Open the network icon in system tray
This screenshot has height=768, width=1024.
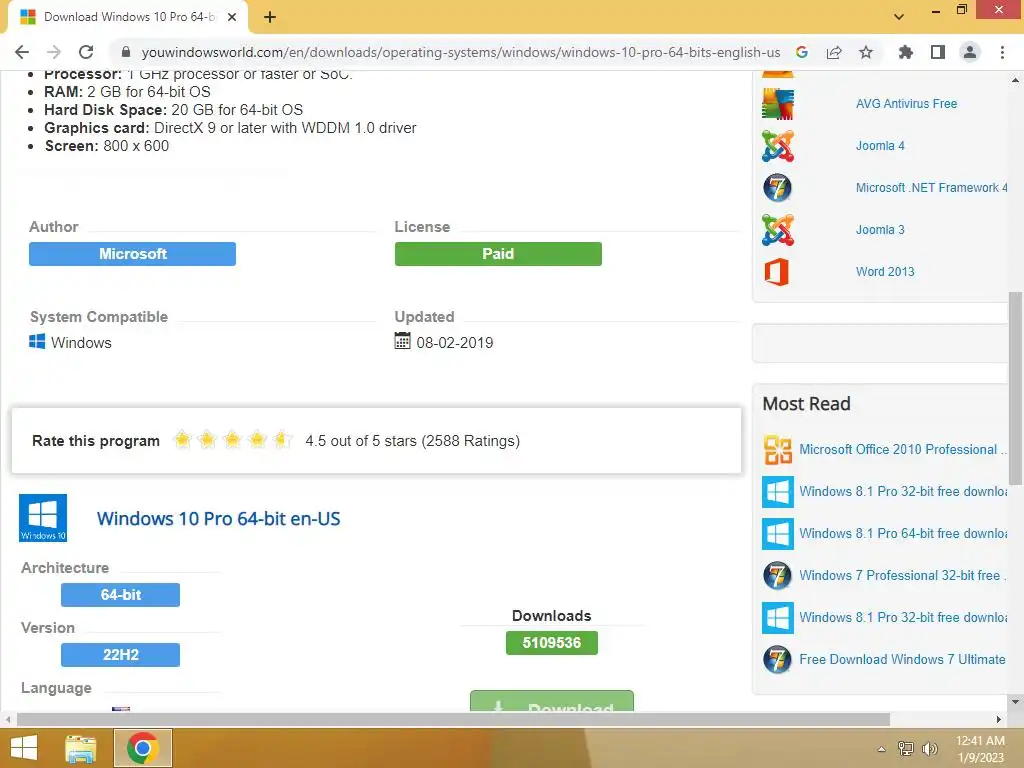click(x=906, y=749)
